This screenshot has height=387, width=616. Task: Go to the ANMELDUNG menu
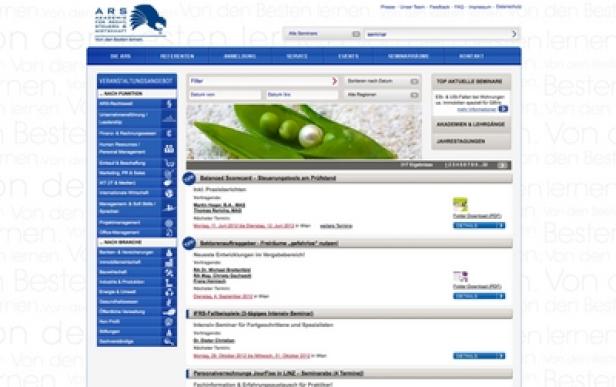pyautogui.click(x=240, y=57)
